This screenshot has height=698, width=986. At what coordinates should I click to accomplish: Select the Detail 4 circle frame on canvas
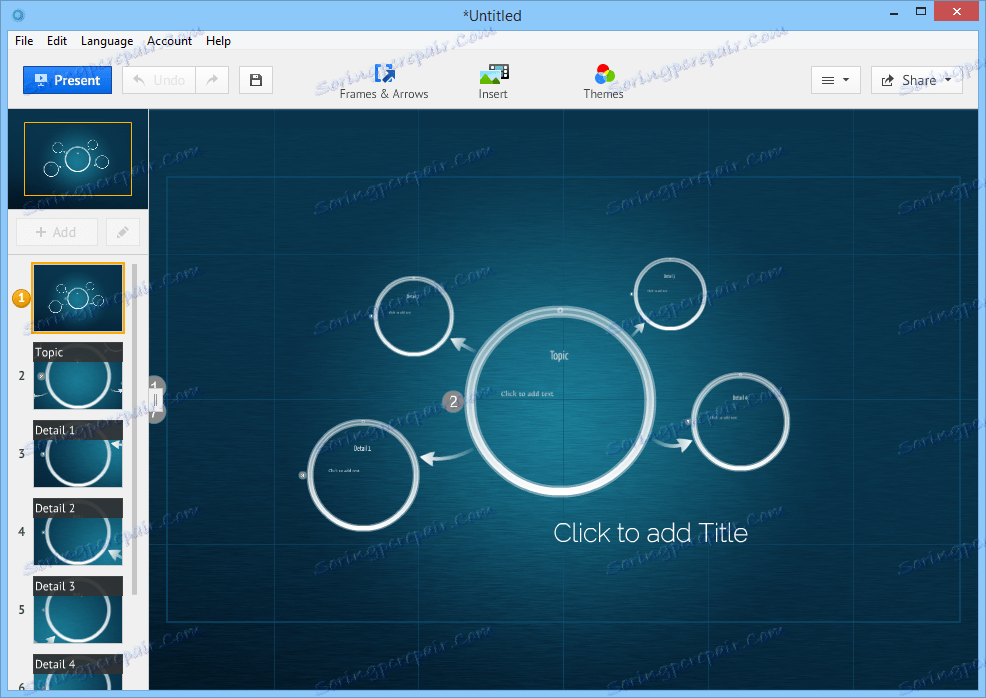[x=740, y=421]
